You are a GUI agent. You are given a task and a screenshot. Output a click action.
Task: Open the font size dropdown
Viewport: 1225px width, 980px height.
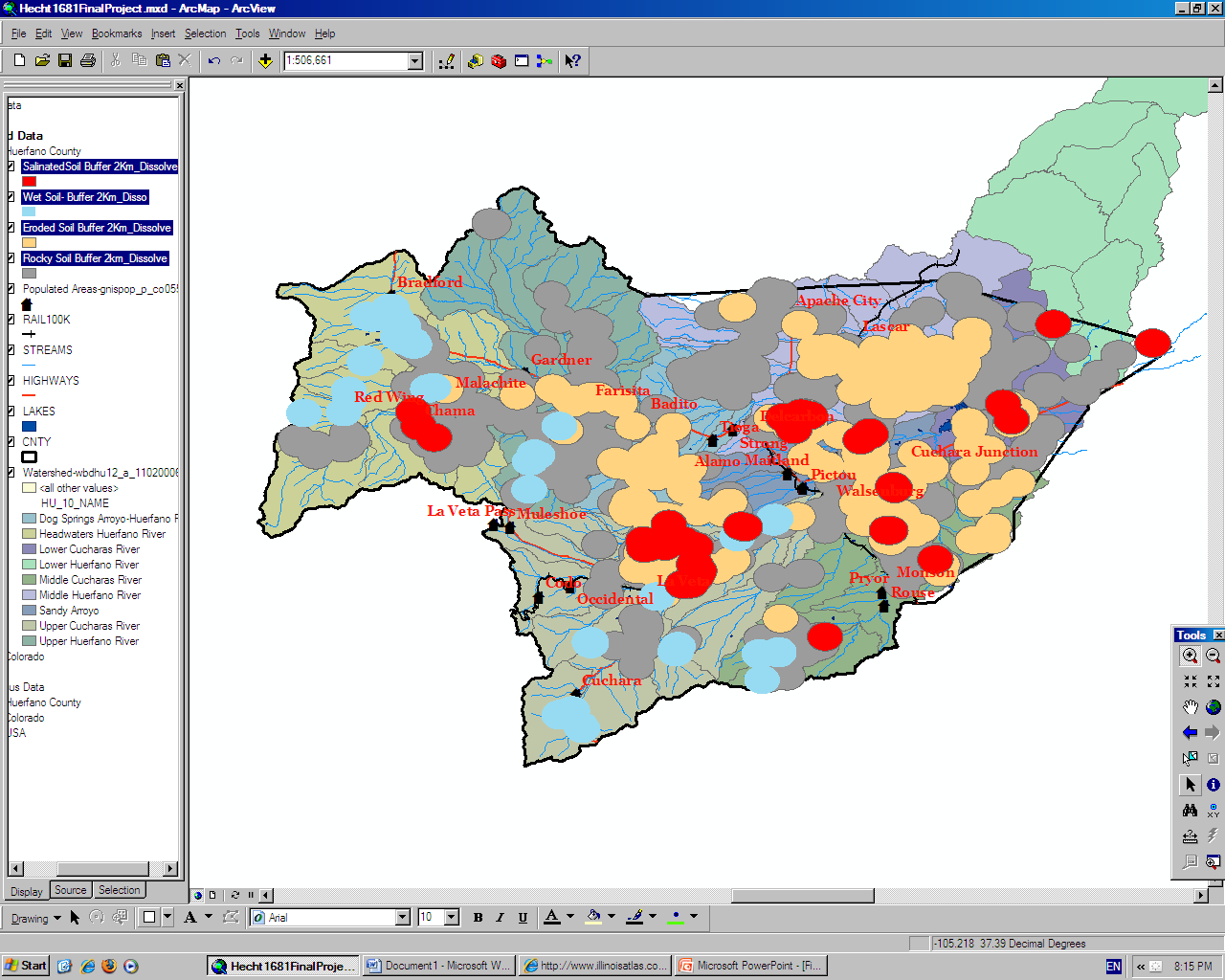click(452, 918)
